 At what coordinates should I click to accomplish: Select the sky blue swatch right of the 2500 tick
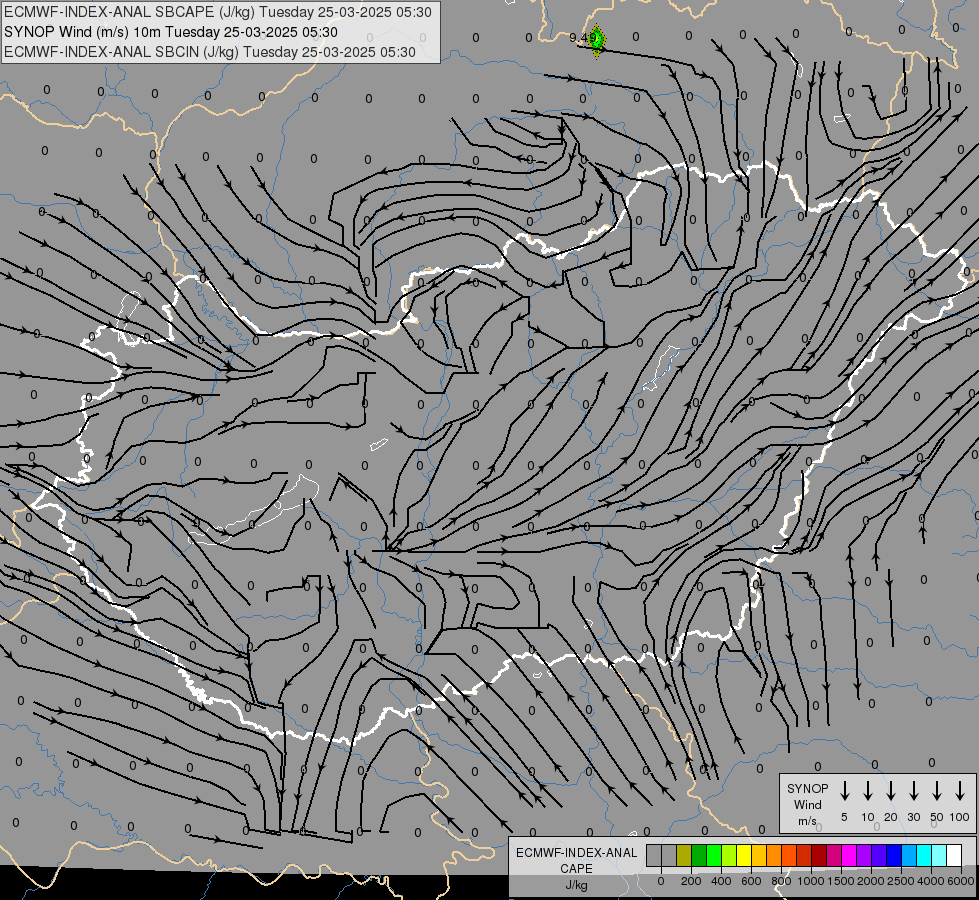[908, 855]
